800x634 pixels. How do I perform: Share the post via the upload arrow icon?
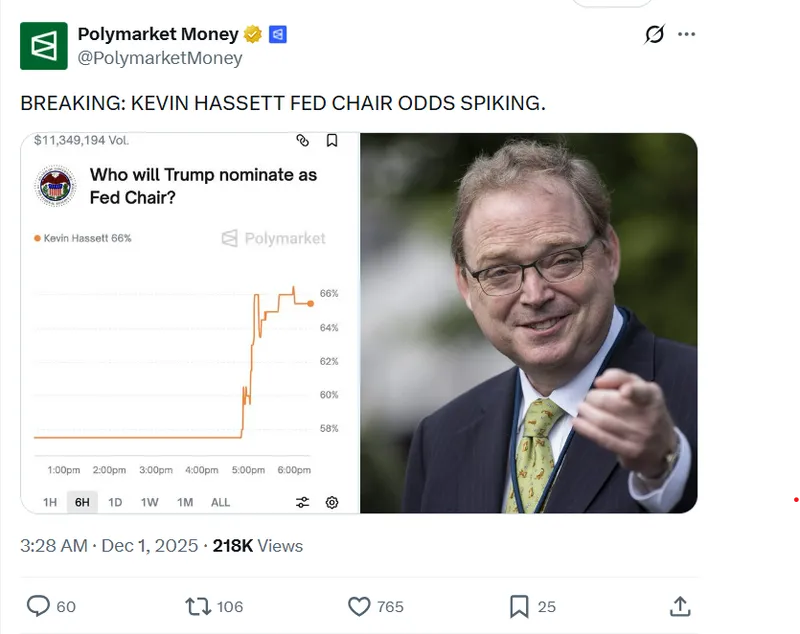[x=679, y=606]
